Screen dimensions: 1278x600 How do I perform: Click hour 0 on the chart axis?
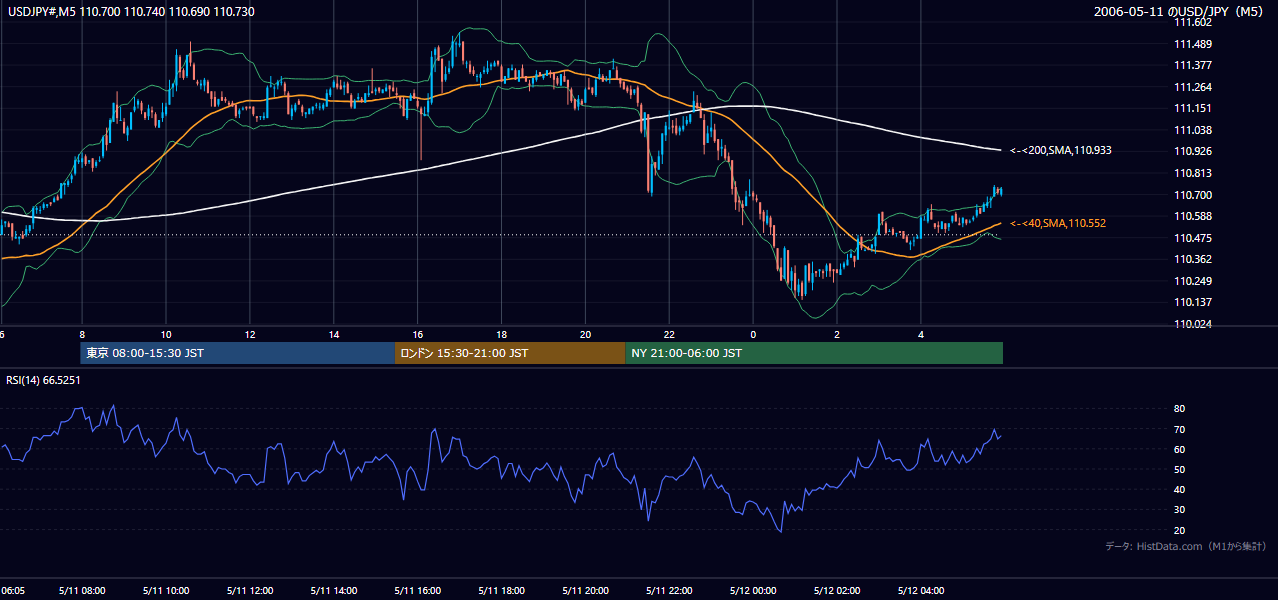(753, 334)
